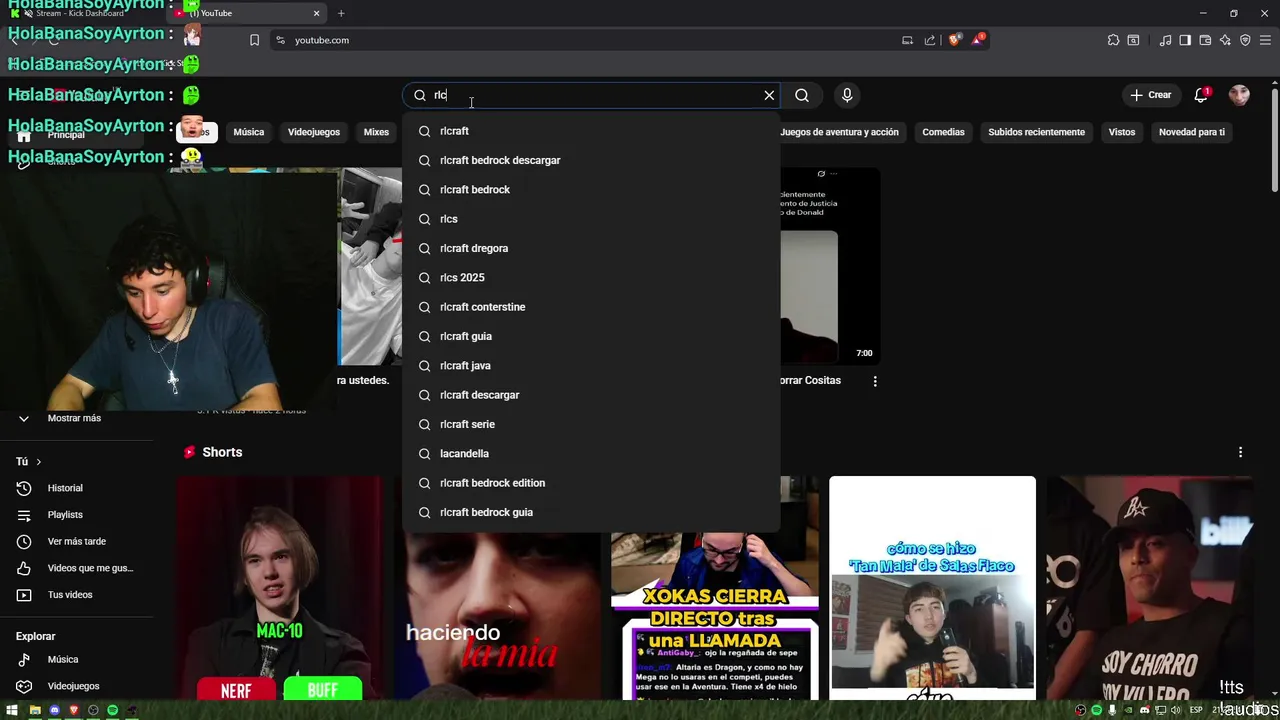Bookmark this page icon
The image size is (1280, 720).
click(254, 40)
